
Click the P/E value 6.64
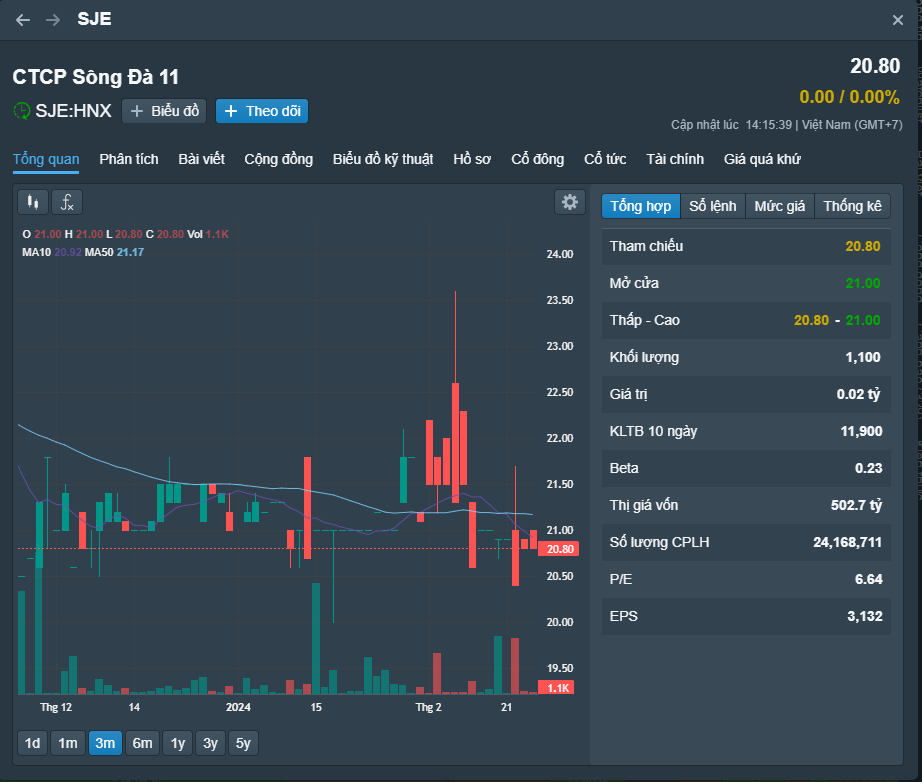[868, 580]
